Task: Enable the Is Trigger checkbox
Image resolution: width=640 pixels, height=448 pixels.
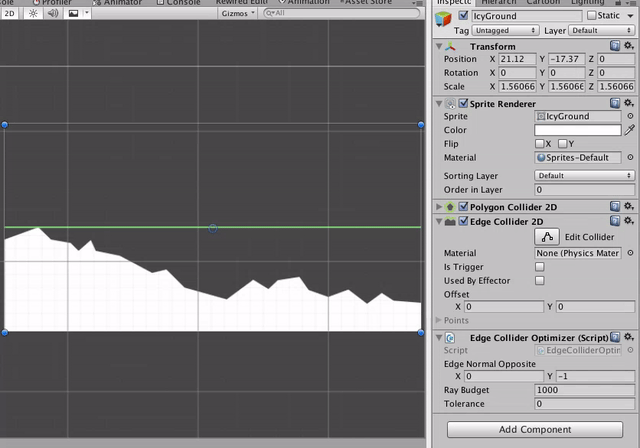Action: pos(540,267)
